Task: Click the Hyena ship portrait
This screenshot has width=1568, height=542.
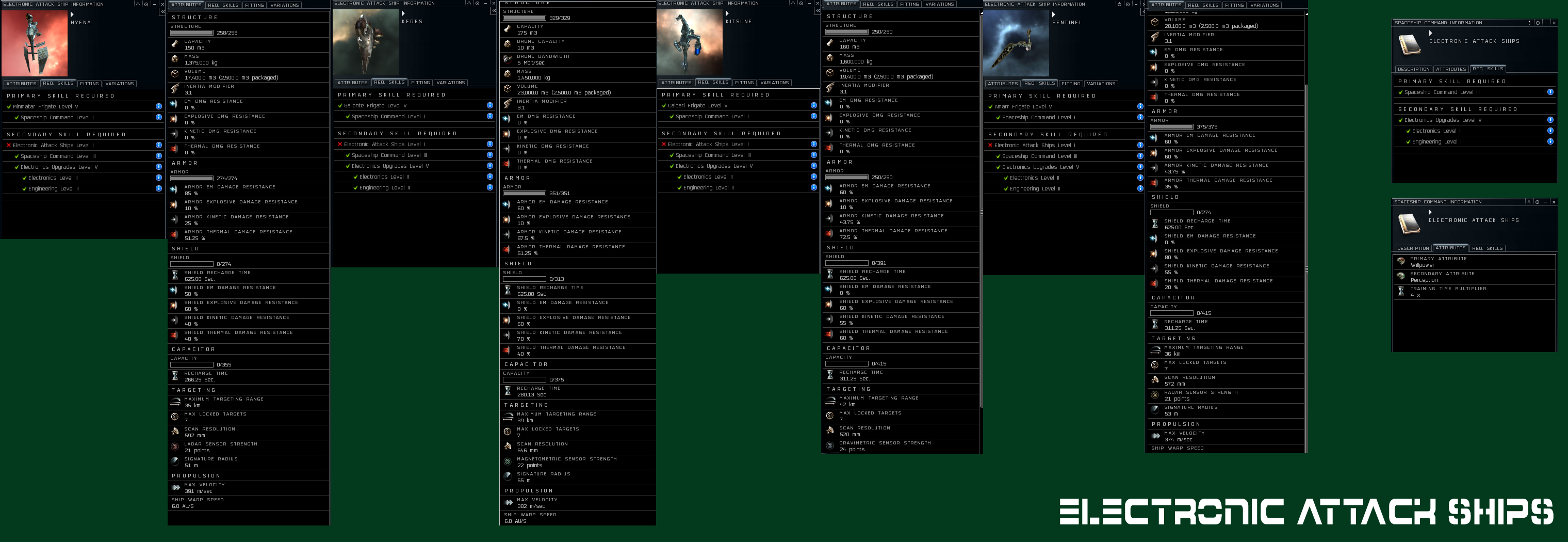Action: click(35, 43)
